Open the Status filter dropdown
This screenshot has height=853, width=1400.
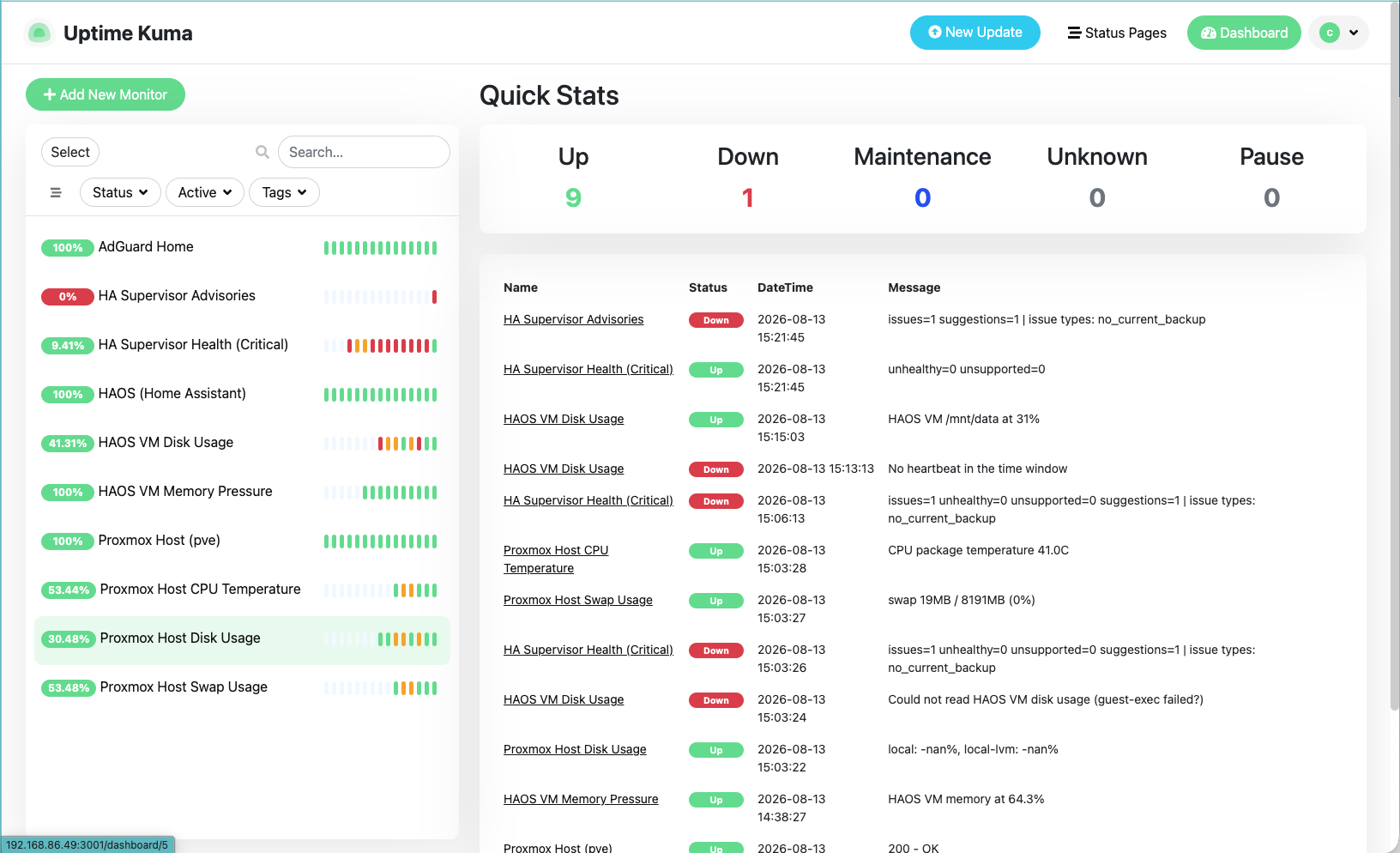(120, 192)
